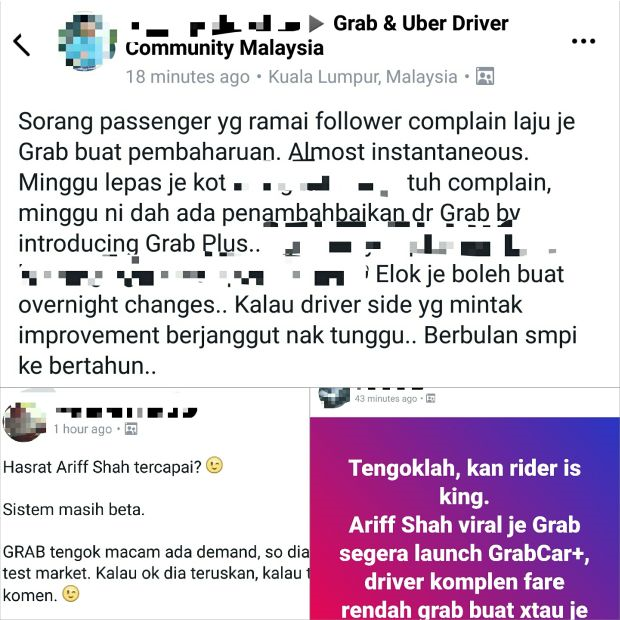Open the purple Tengoklah, kan rider is king post

[465, 518]
